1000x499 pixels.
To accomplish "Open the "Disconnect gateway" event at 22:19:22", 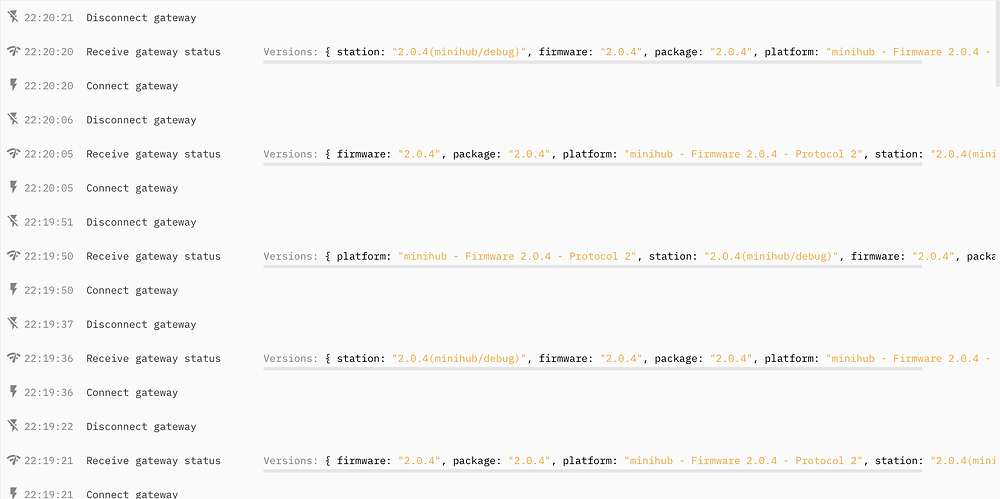I will coord(141,427).
